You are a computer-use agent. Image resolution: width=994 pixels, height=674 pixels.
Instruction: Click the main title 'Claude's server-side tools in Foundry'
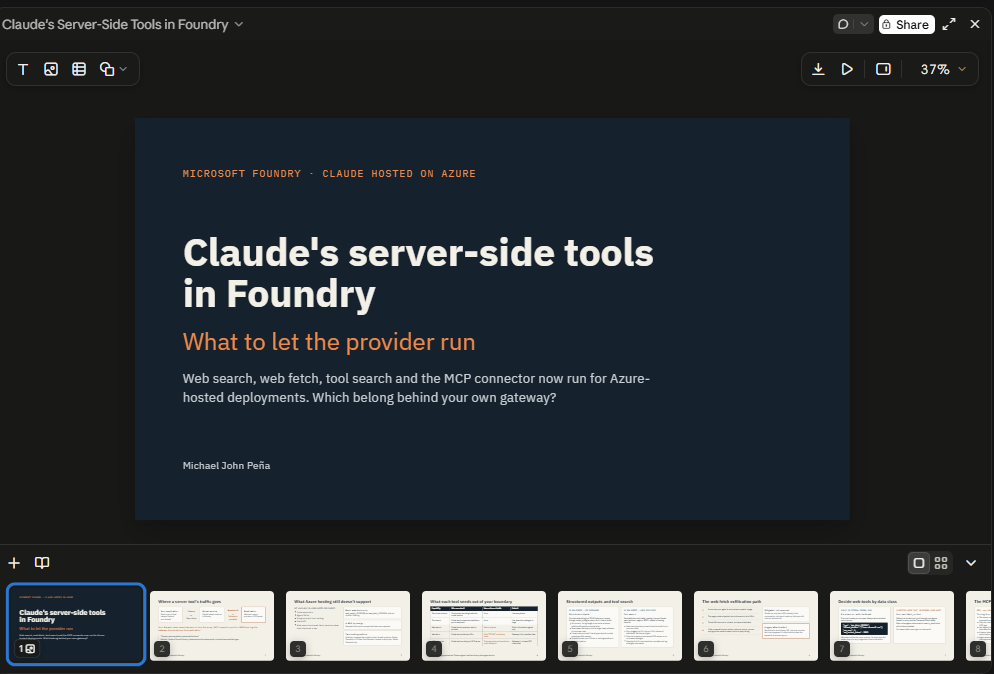click(x=418, y=273)
